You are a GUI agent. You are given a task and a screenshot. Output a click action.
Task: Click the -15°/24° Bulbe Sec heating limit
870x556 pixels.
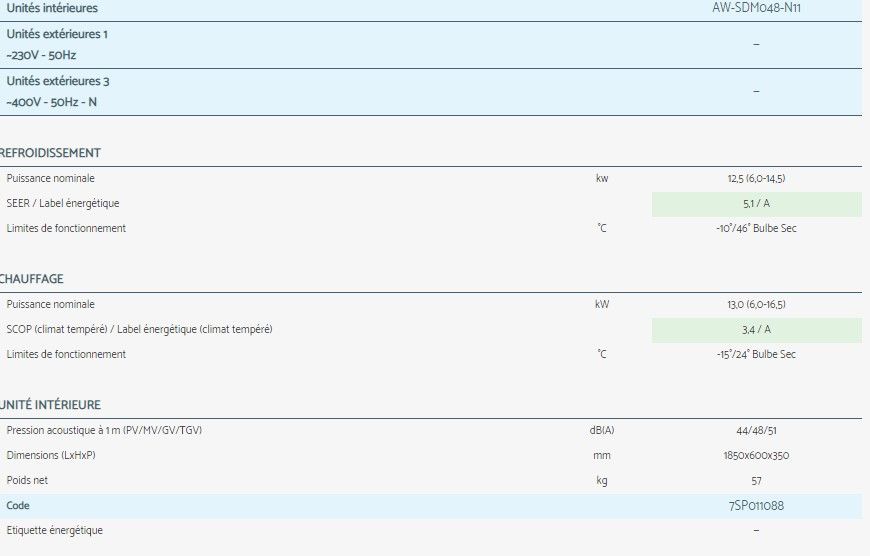[x=756, y=355]
